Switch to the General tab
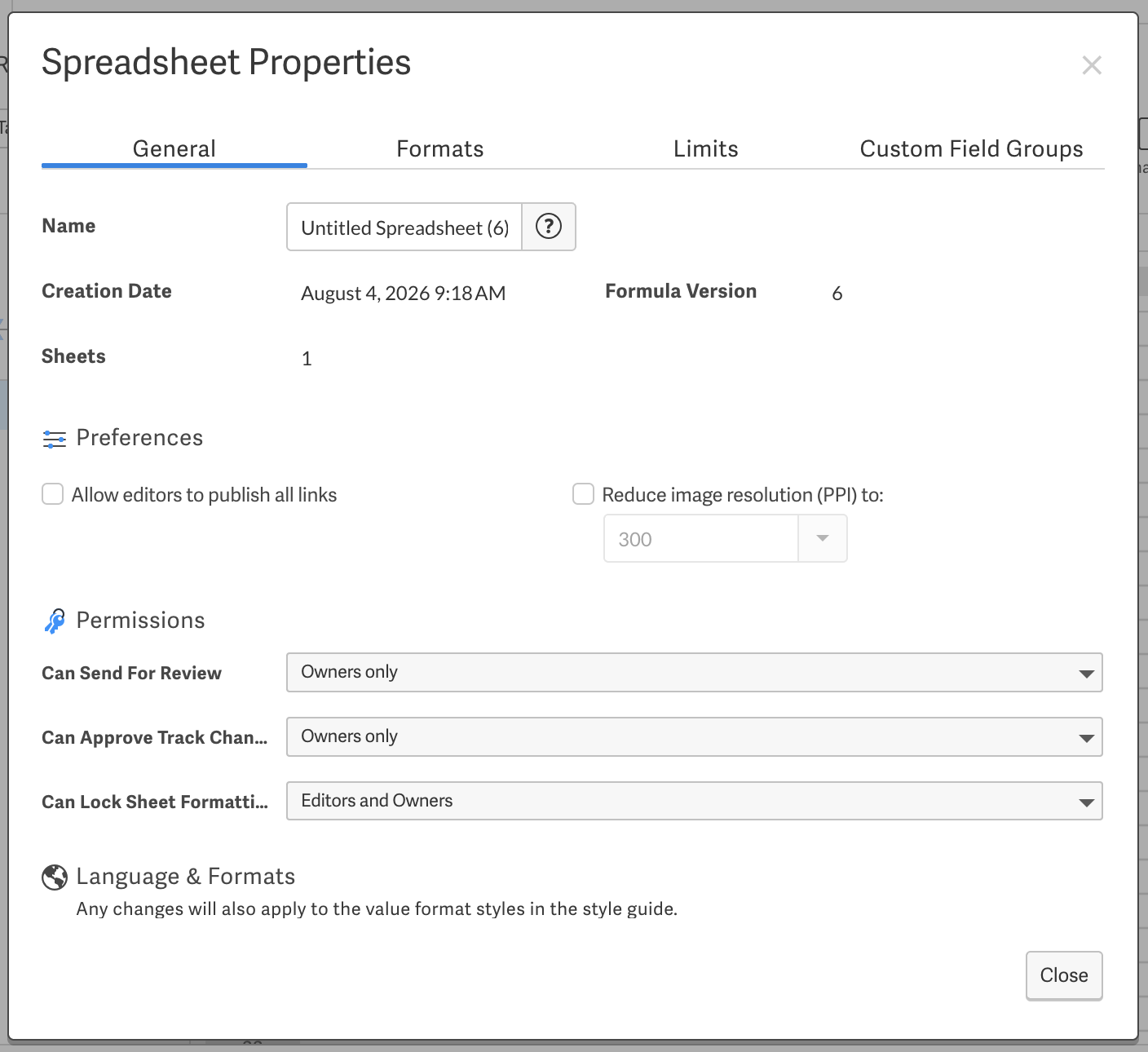 click(x=174, y=148)
